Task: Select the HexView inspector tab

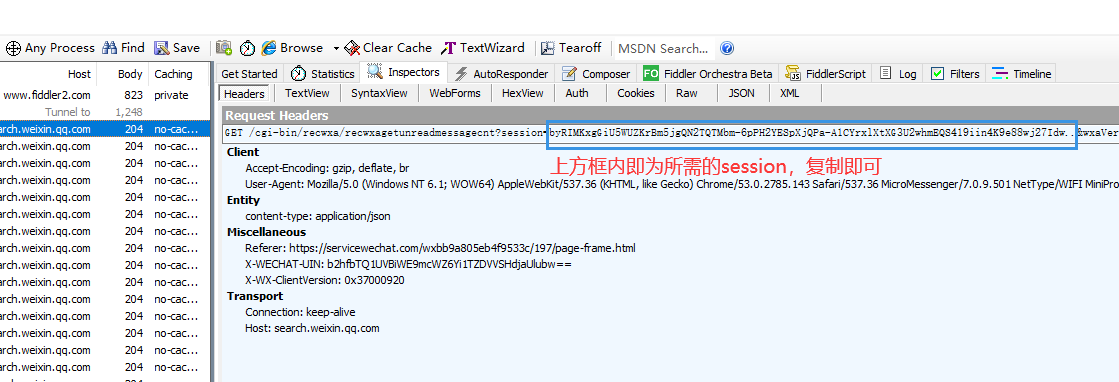Action: (522, 93)
